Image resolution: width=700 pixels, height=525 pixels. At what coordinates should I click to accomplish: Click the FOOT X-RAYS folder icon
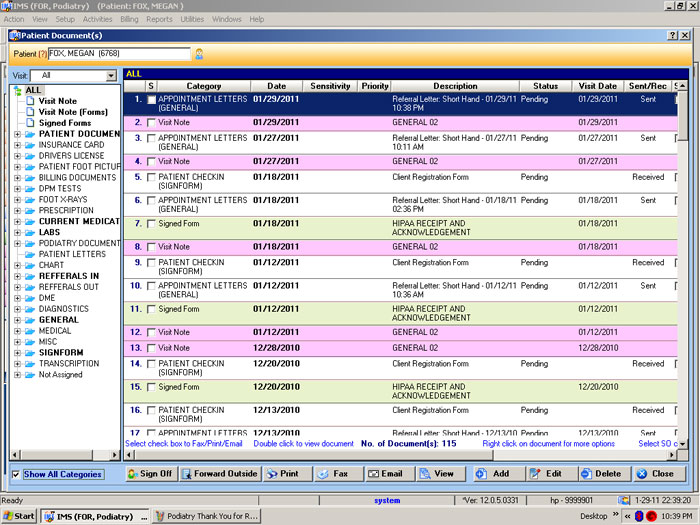pos(30,200)
